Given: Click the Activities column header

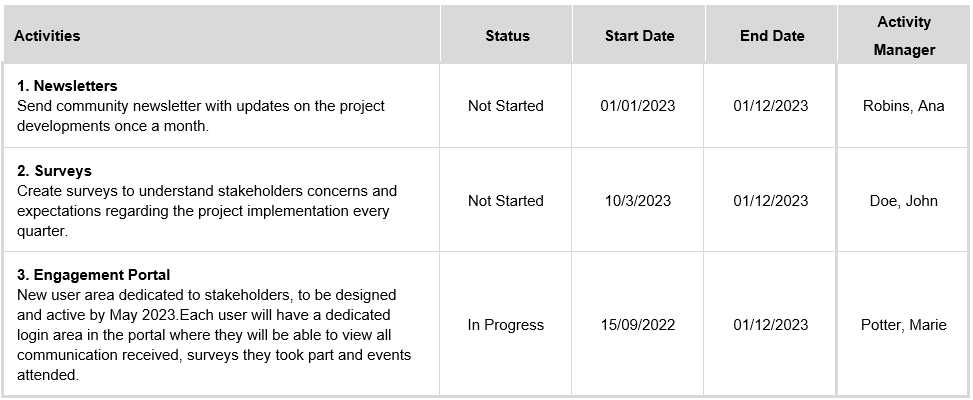Looking at the screenshot, I should tap(47, 36).
